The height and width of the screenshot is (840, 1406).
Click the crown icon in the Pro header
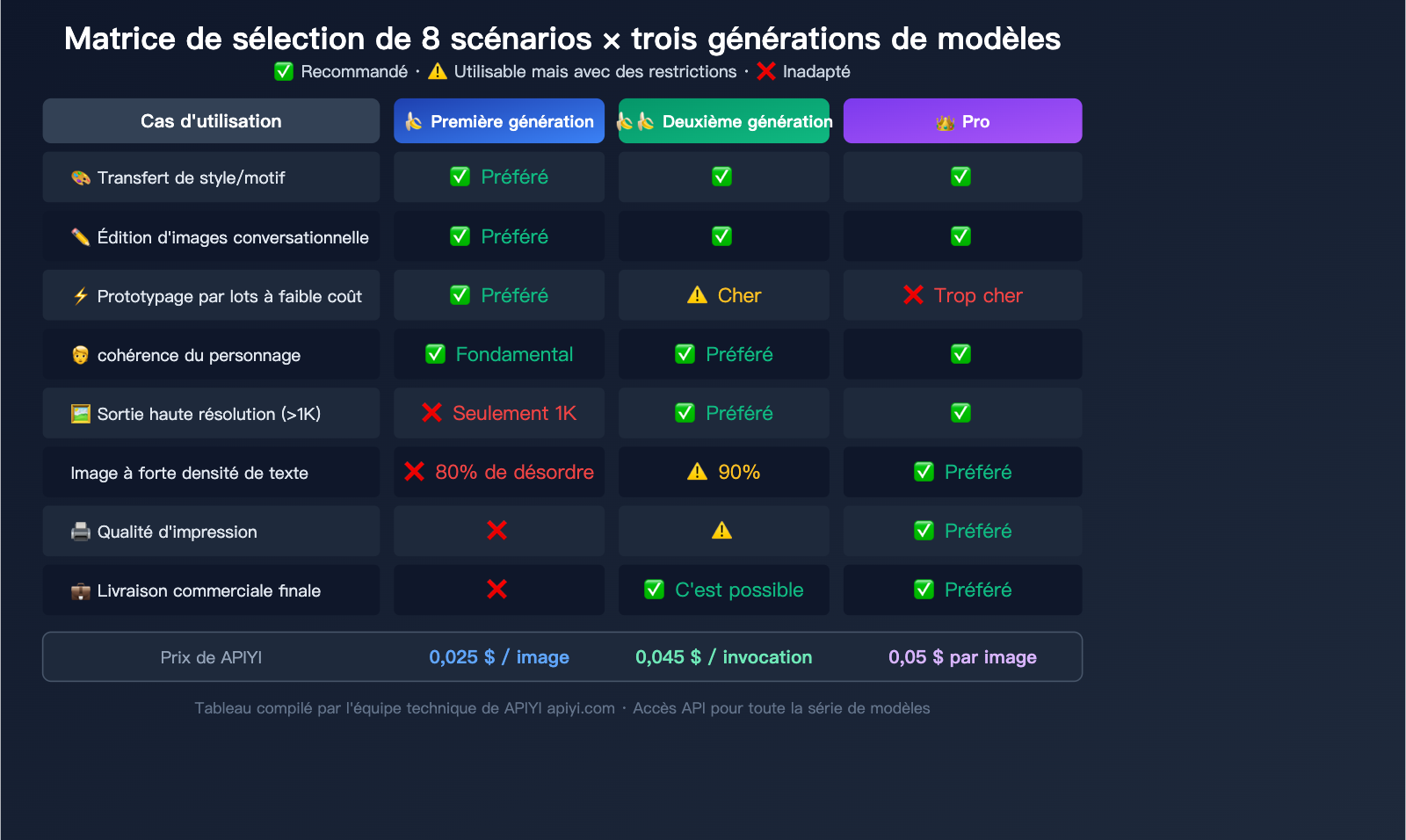945,122
